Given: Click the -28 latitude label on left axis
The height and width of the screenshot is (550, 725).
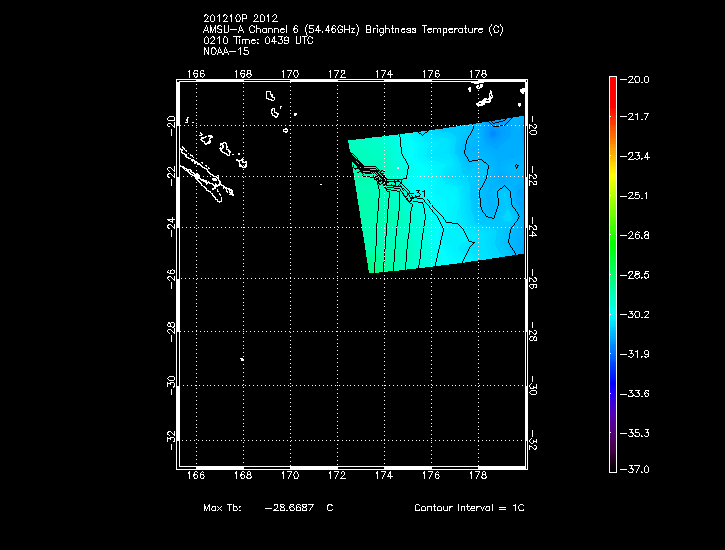Looking at the screenshot, I should [169, 328].
